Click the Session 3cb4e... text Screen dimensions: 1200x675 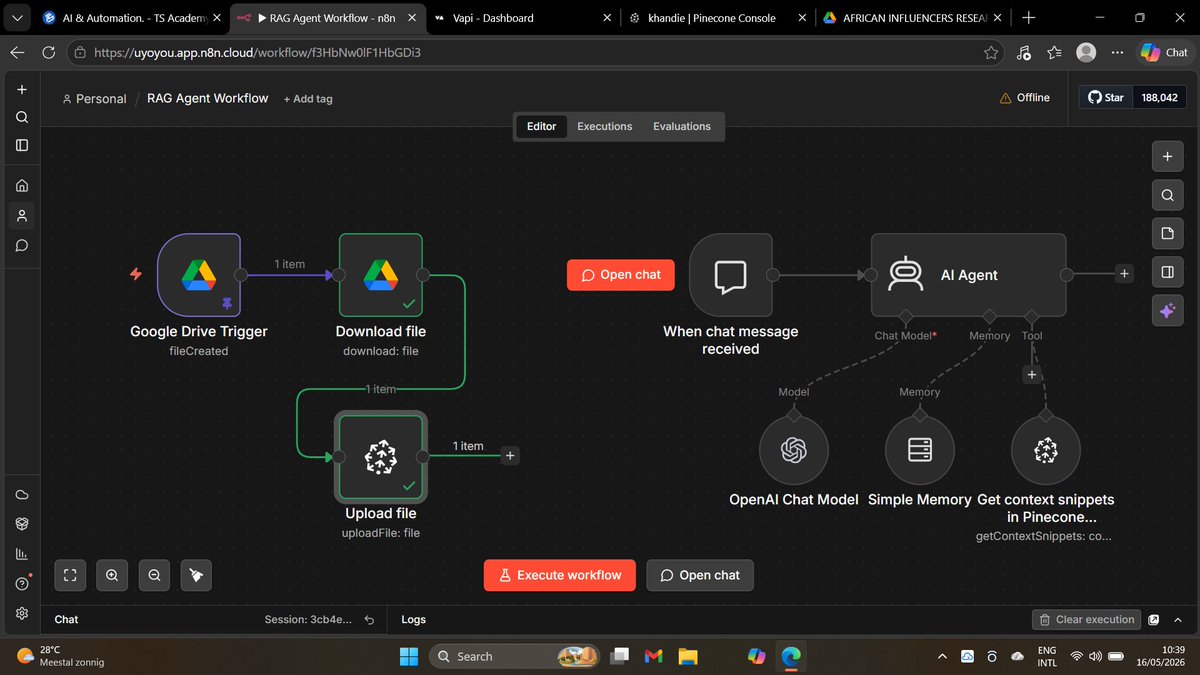pyautogui.click(x=308, y=620)
